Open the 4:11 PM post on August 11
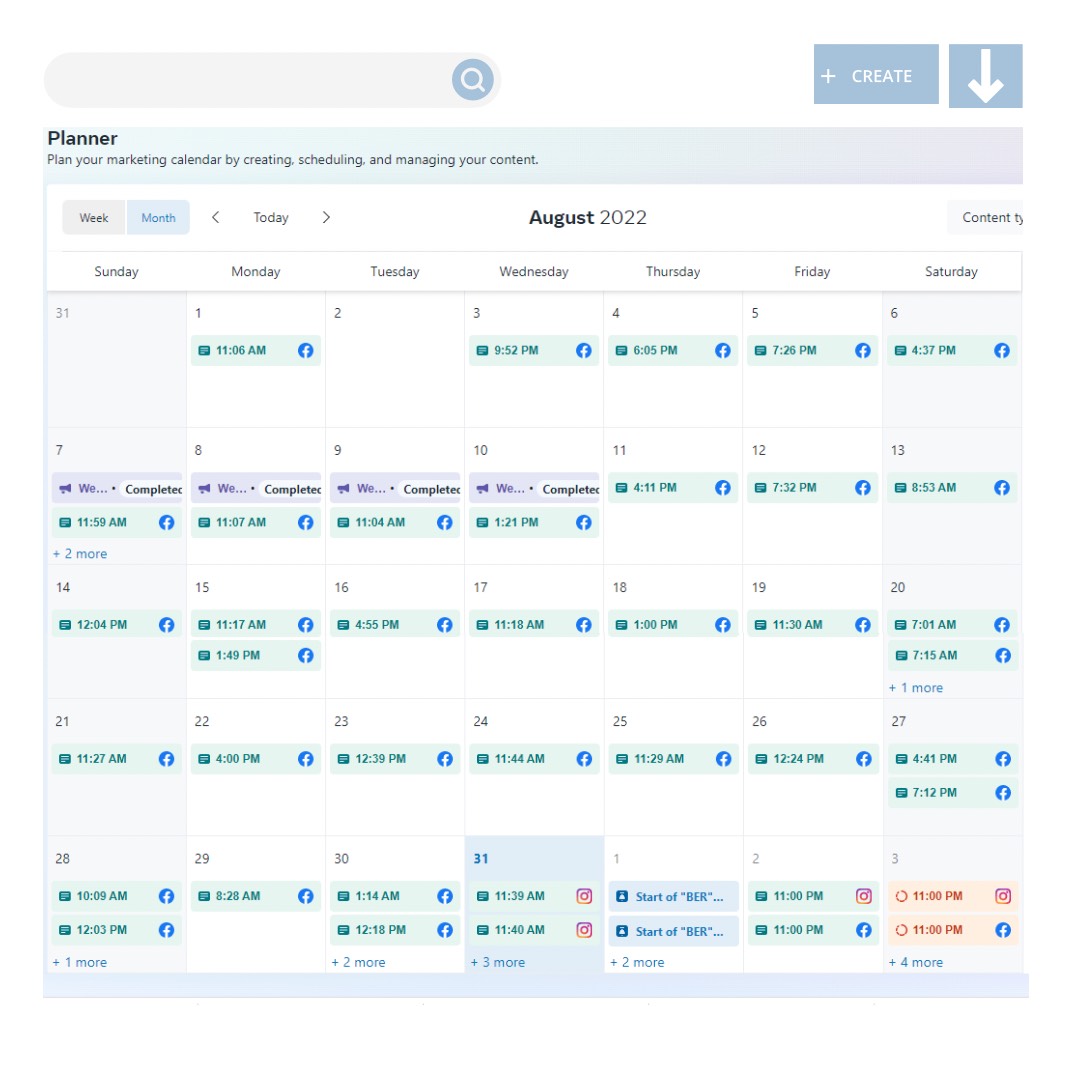The width and height of the screenshot is (1080, 1080). coord(673,488)
